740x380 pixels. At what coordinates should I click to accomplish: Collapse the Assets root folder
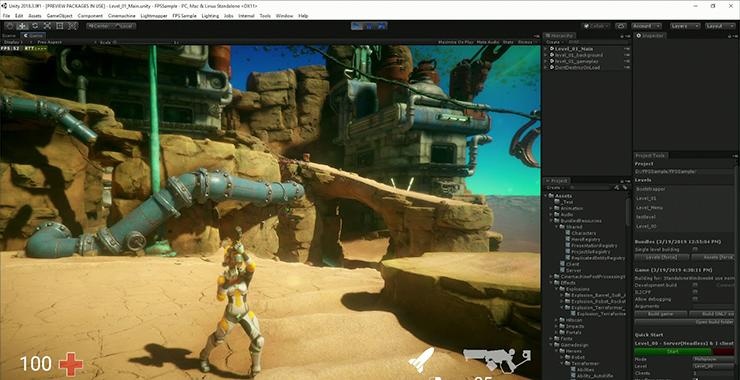click(x=547, y=196)
